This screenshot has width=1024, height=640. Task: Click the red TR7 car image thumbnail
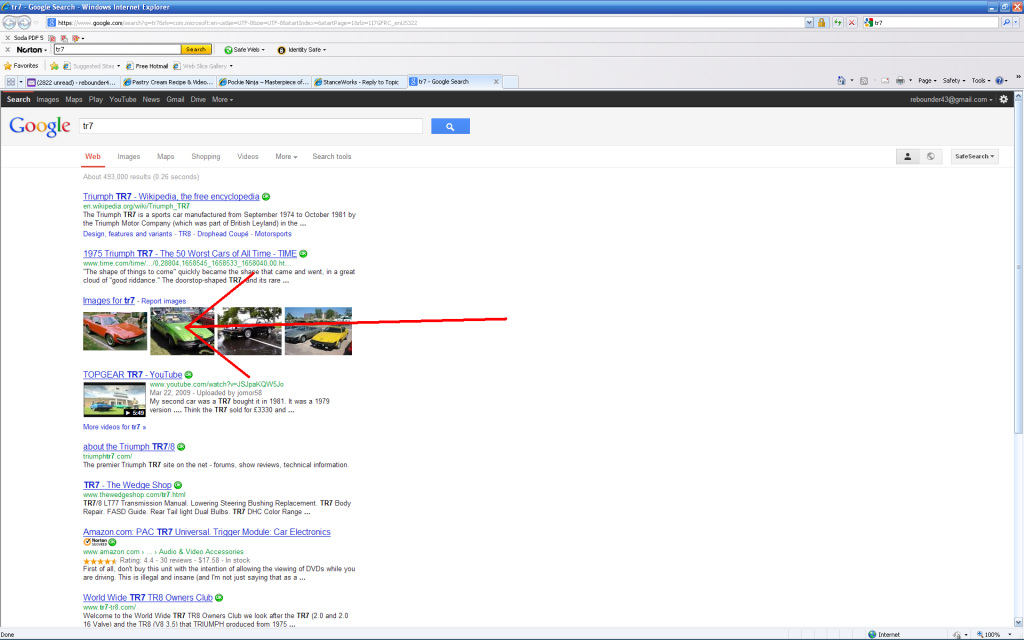click(x=115, y=331)
